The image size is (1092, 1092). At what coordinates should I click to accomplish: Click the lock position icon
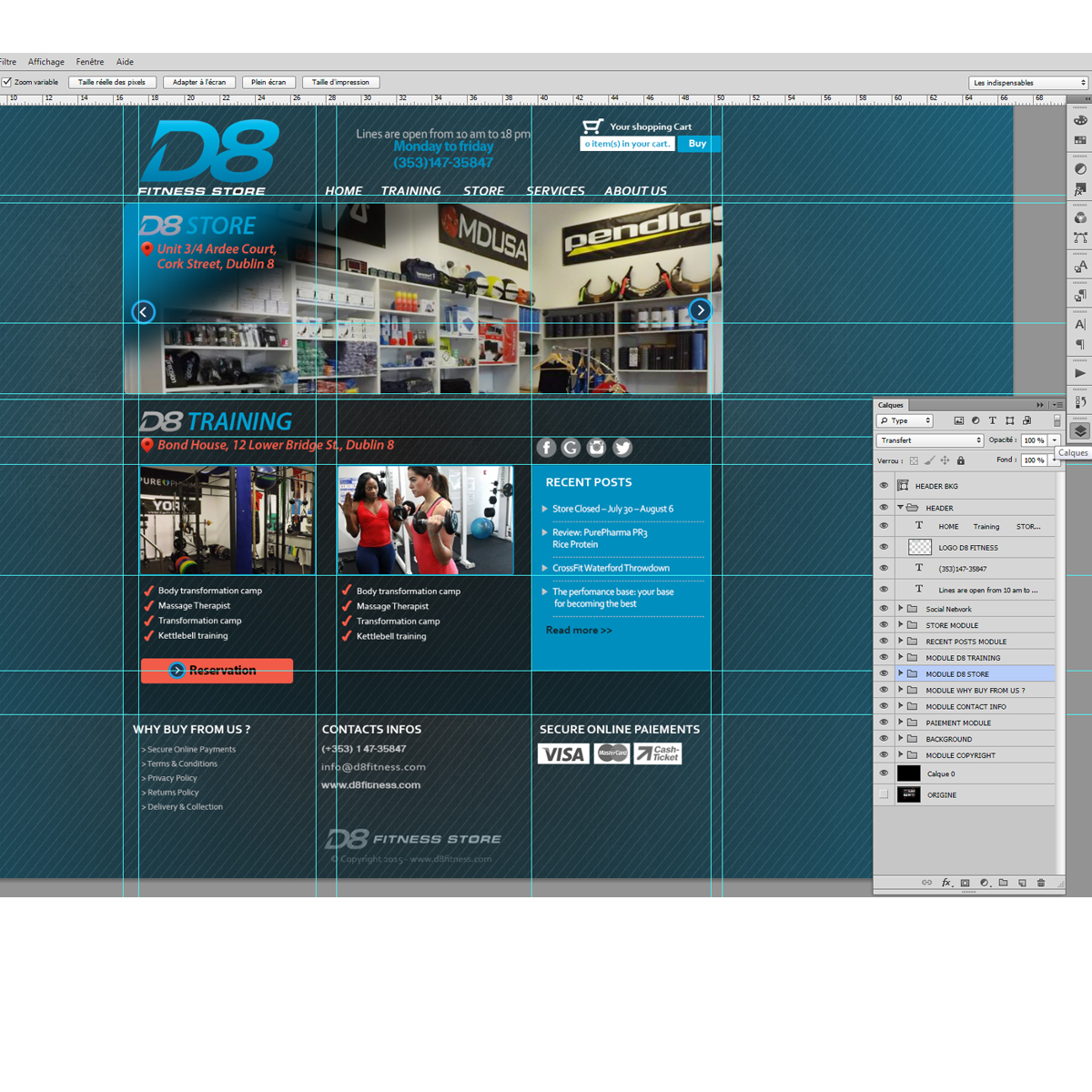[945, 460]
